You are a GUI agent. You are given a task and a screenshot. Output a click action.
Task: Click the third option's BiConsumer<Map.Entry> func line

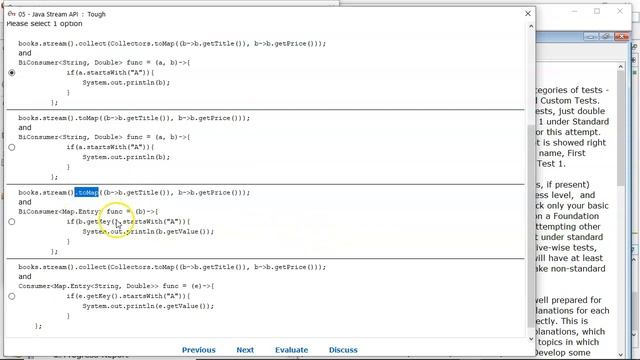88,211
